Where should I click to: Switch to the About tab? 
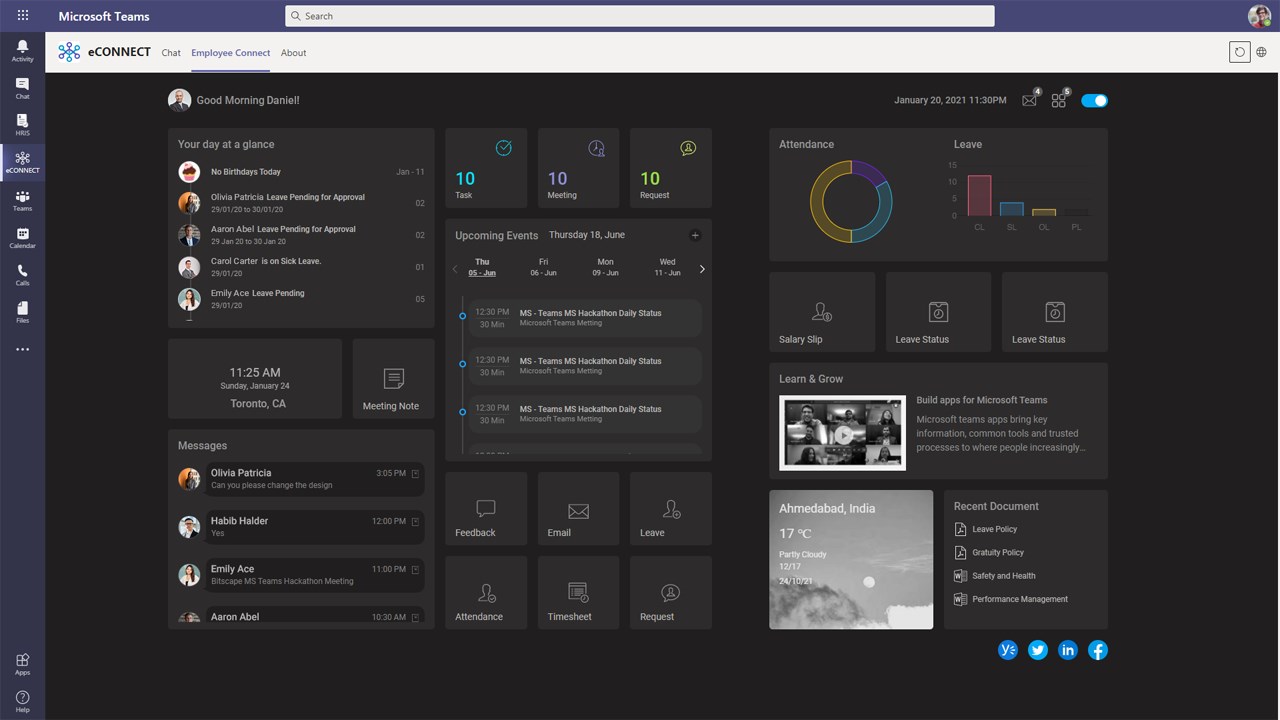(x=294, y=53)
